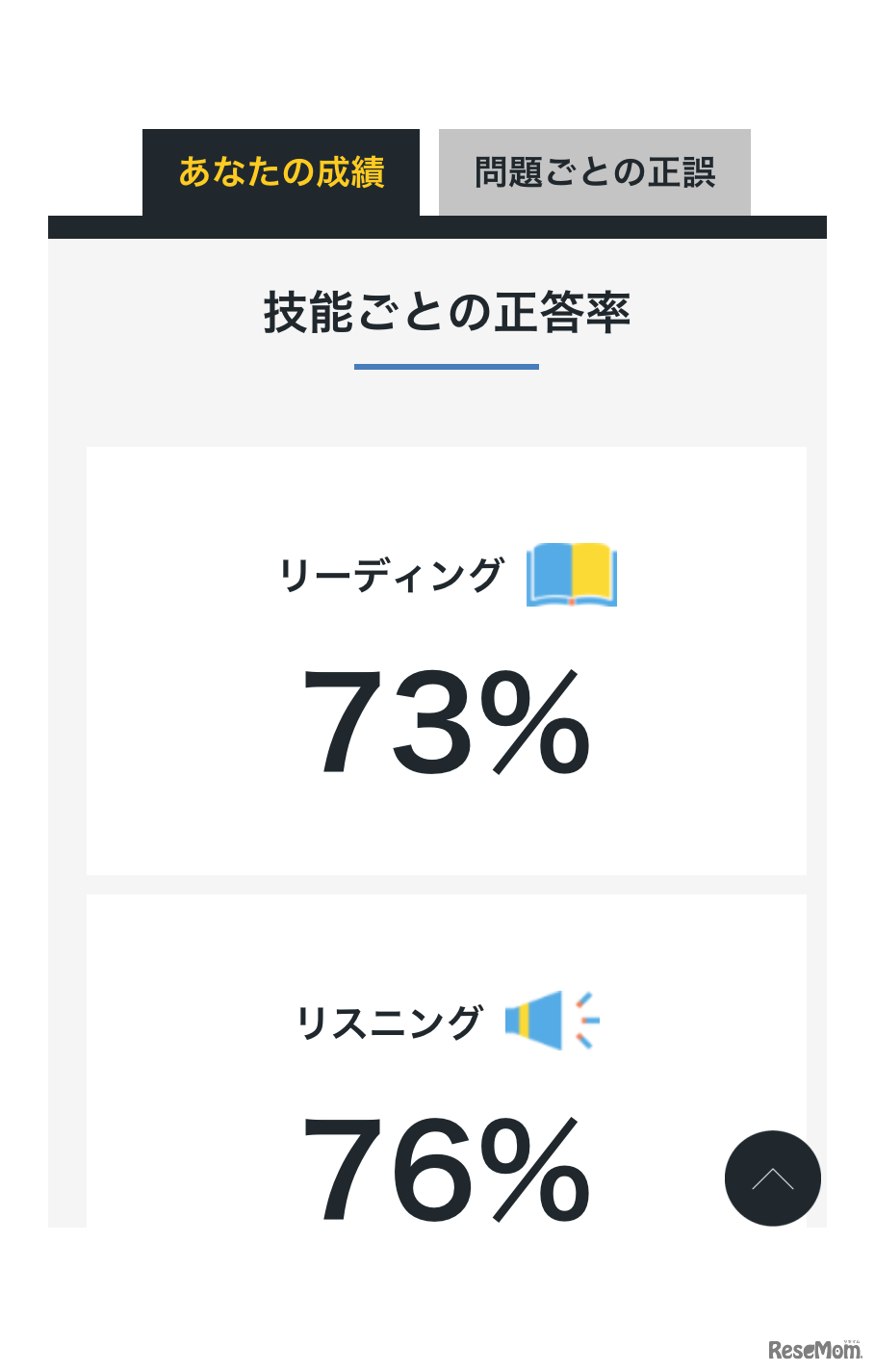The width and height of the screenshot is (875, 1372).
Task: Click the sound lines beside the megaphone
Action: coord(586,1020)
